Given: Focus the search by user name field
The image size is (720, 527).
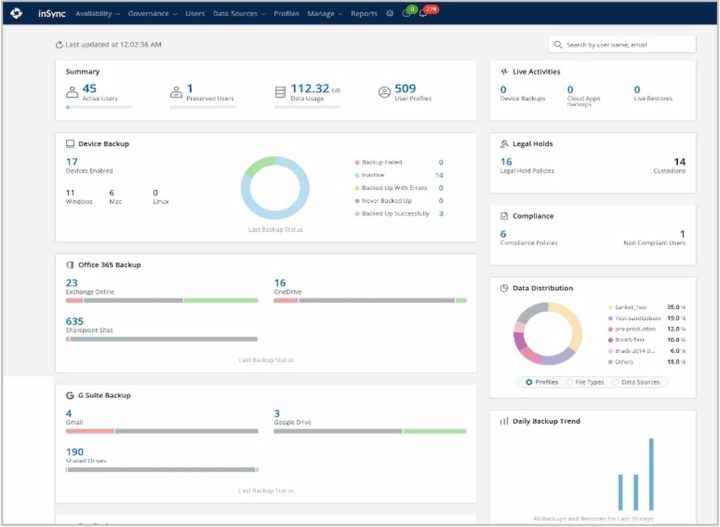Looking at the screenshot, I should pyautogui.click(x=622, y=45).
